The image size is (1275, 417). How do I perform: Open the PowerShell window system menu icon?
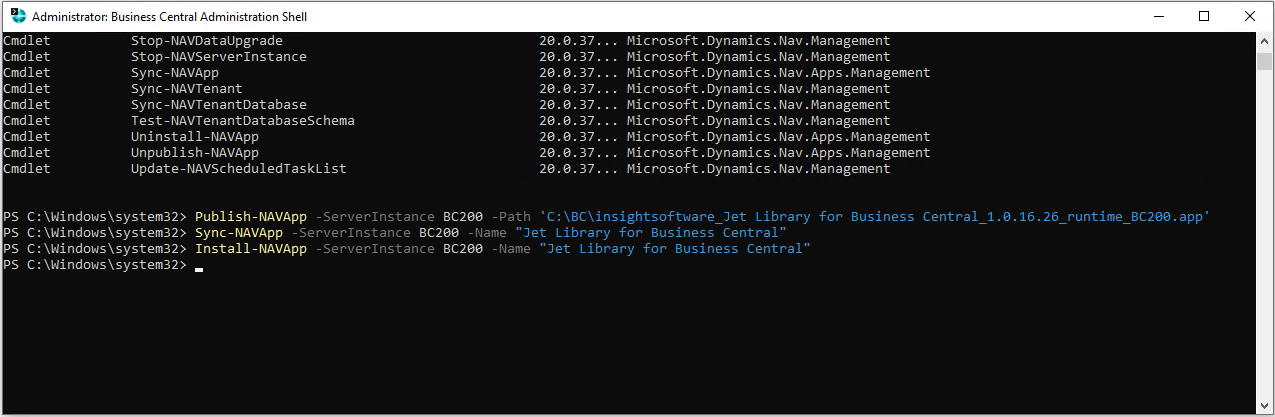[x=17, y=16]
